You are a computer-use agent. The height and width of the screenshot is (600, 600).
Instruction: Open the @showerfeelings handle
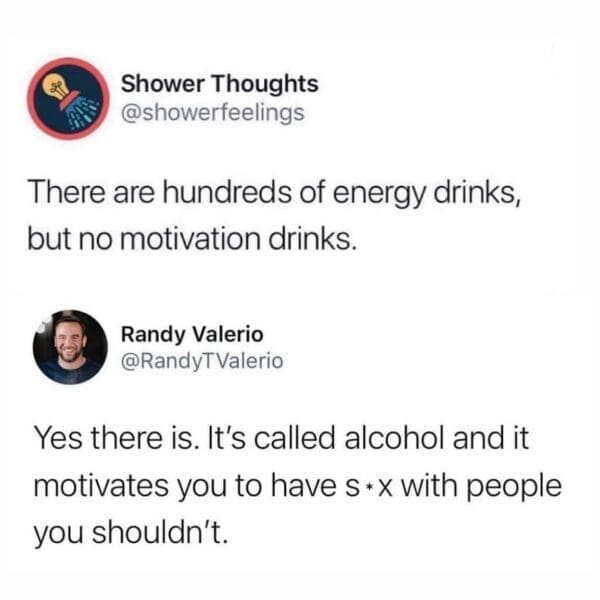point(213,113)
